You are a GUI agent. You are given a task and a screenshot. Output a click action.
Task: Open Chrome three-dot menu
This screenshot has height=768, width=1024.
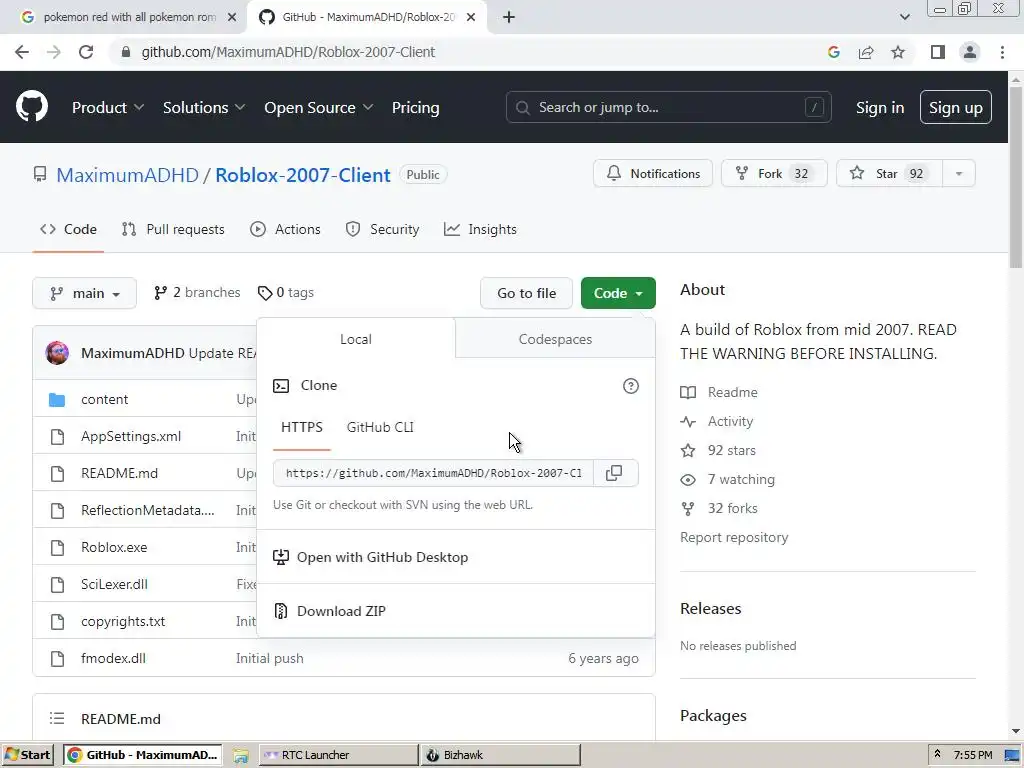(x=1002, y=52)
